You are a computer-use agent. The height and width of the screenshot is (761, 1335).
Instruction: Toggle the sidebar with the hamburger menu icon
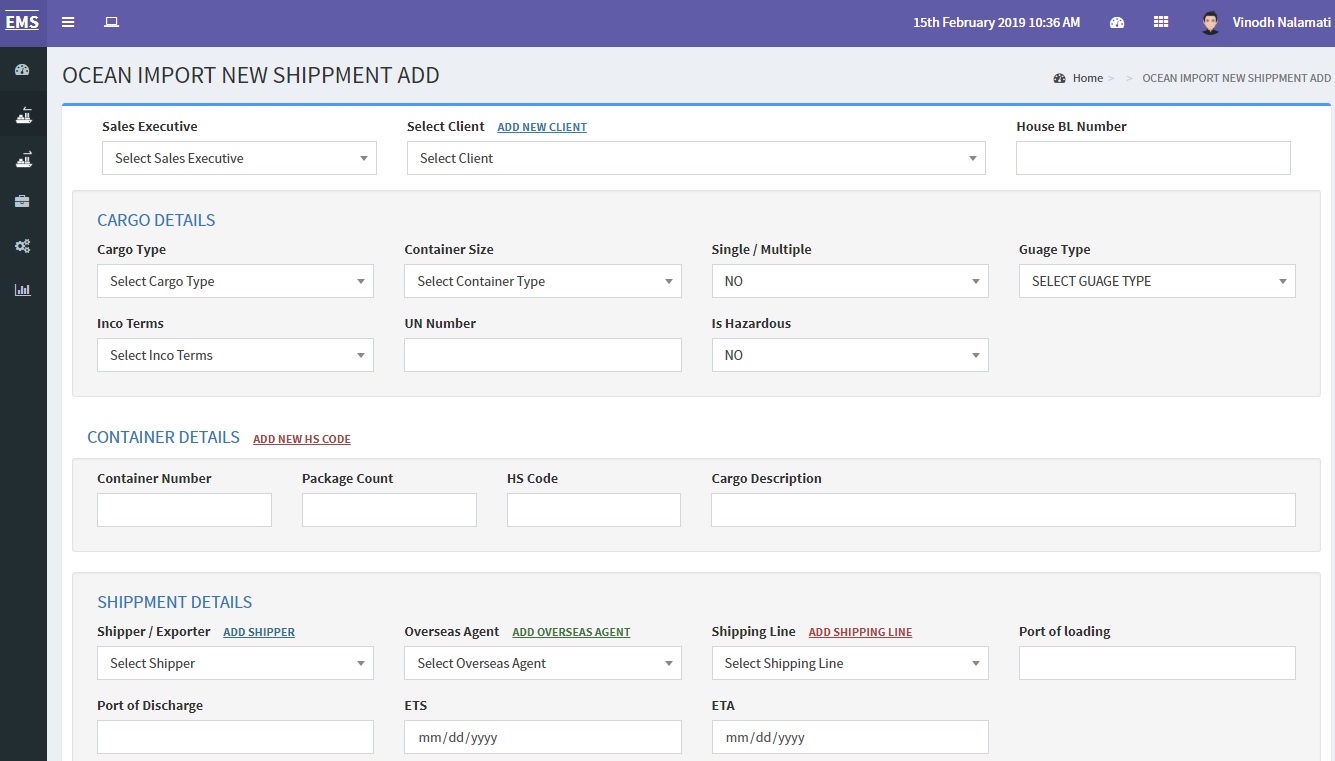tap(68, 22)
